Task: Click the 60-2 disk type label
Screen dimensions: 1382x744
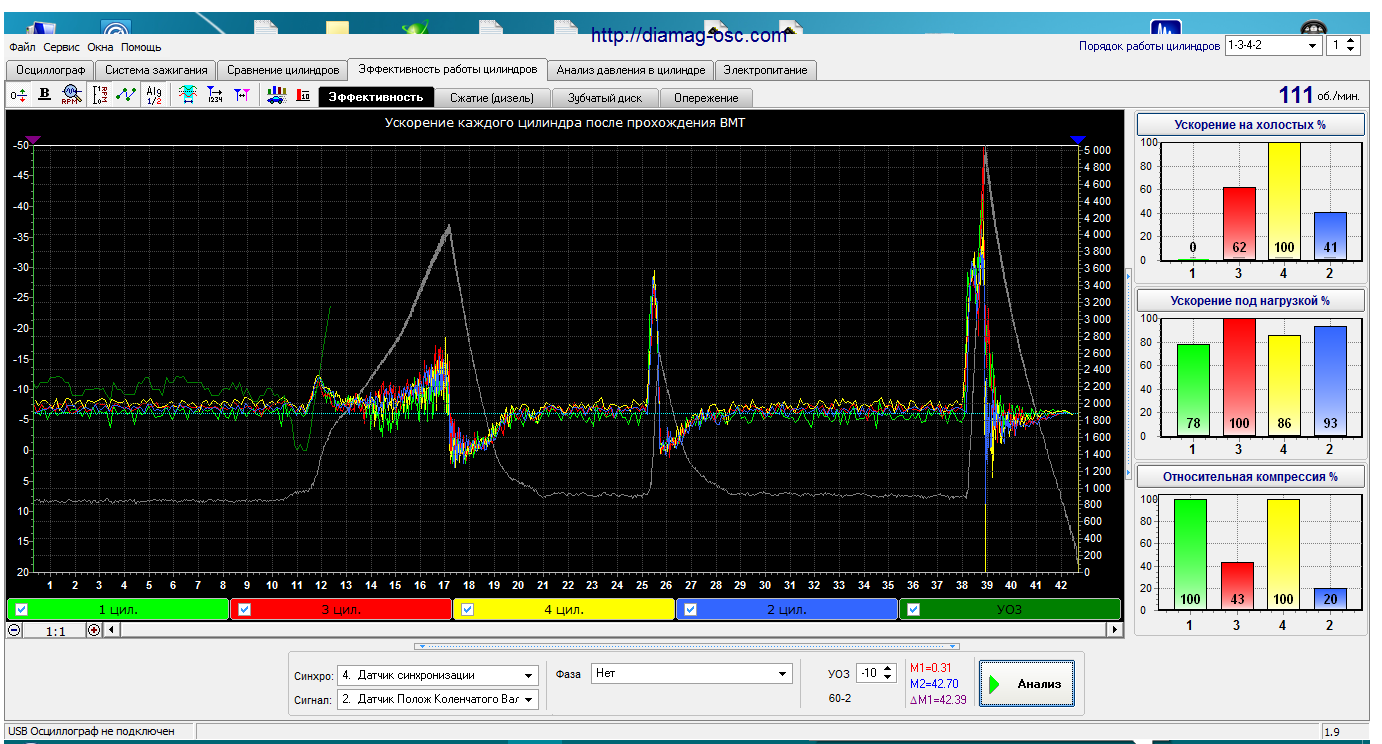Action: tap(840, 698)
